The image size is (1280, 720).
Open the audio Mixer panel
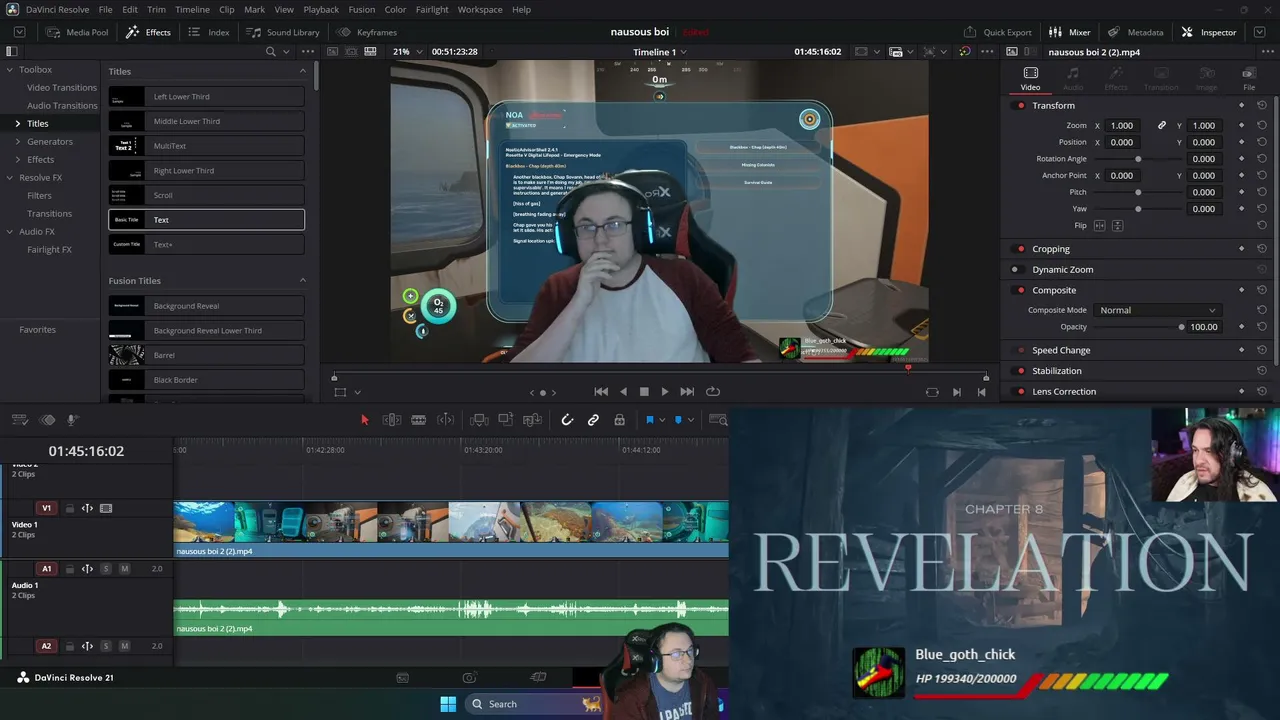(1069, 32)
